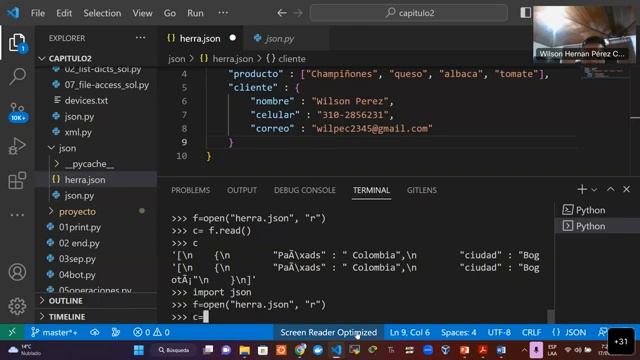Switch to the DEBUG CONSOLE panel tab

[x=305, y=190]
